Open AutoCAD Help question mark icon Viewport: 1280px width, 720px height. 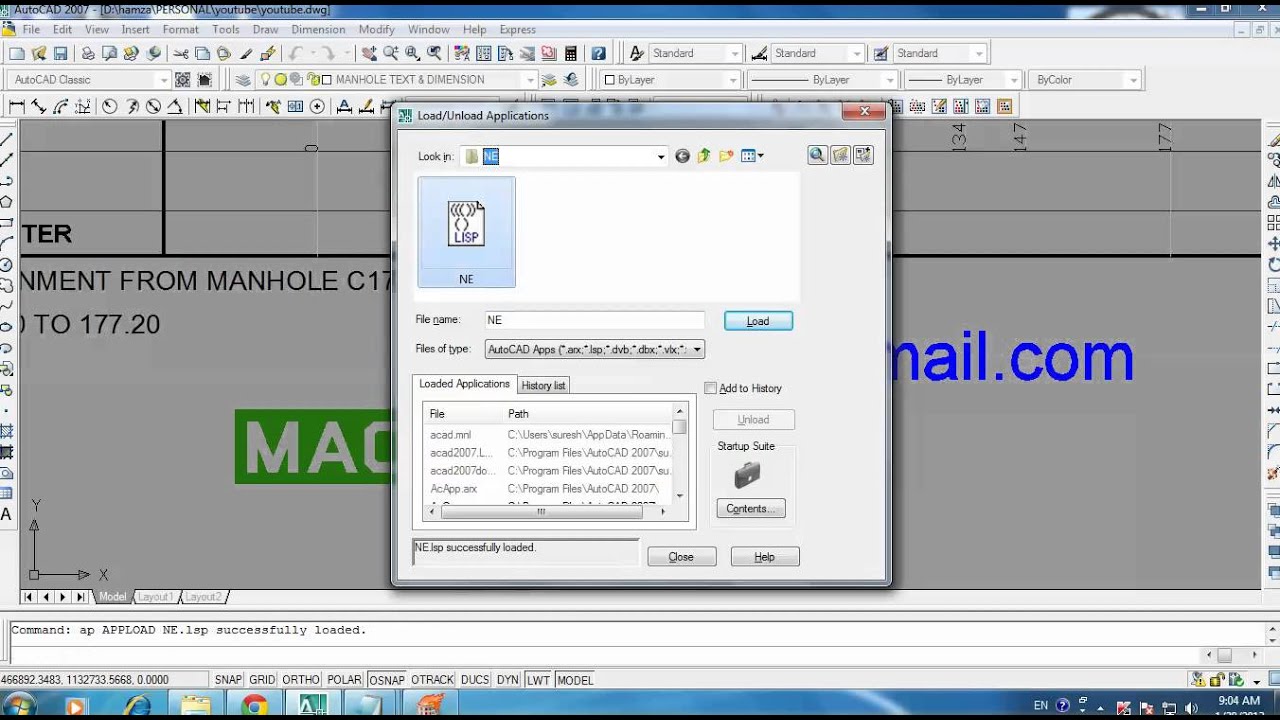tap(598, 53)
